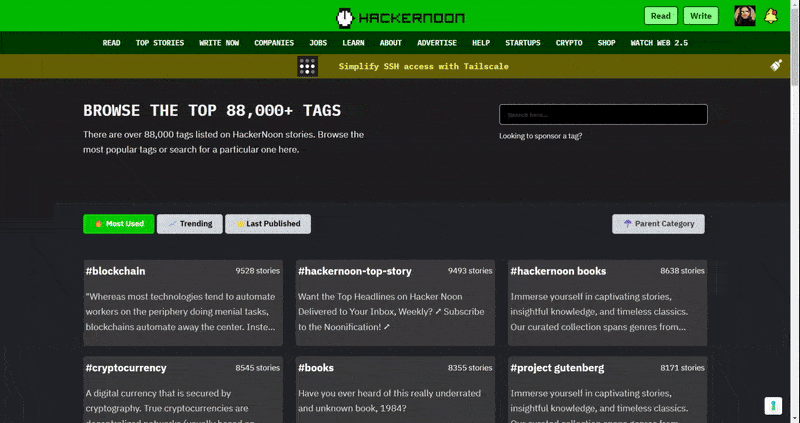The image size is (800, 423).
Task: Open the #blockchain tag card
Action: pos(183,303)
